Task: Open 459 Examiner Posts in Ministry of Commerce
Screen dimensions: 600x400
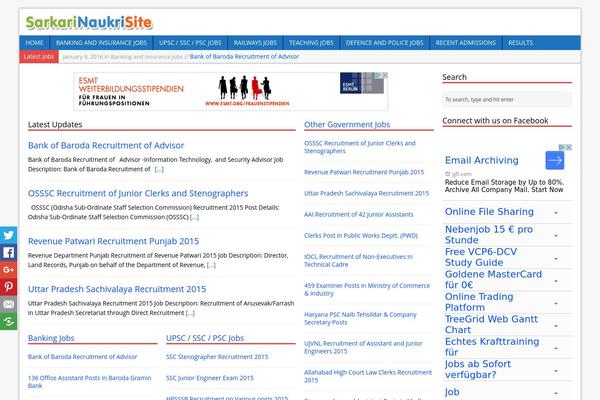Action: tap(367, 289)
